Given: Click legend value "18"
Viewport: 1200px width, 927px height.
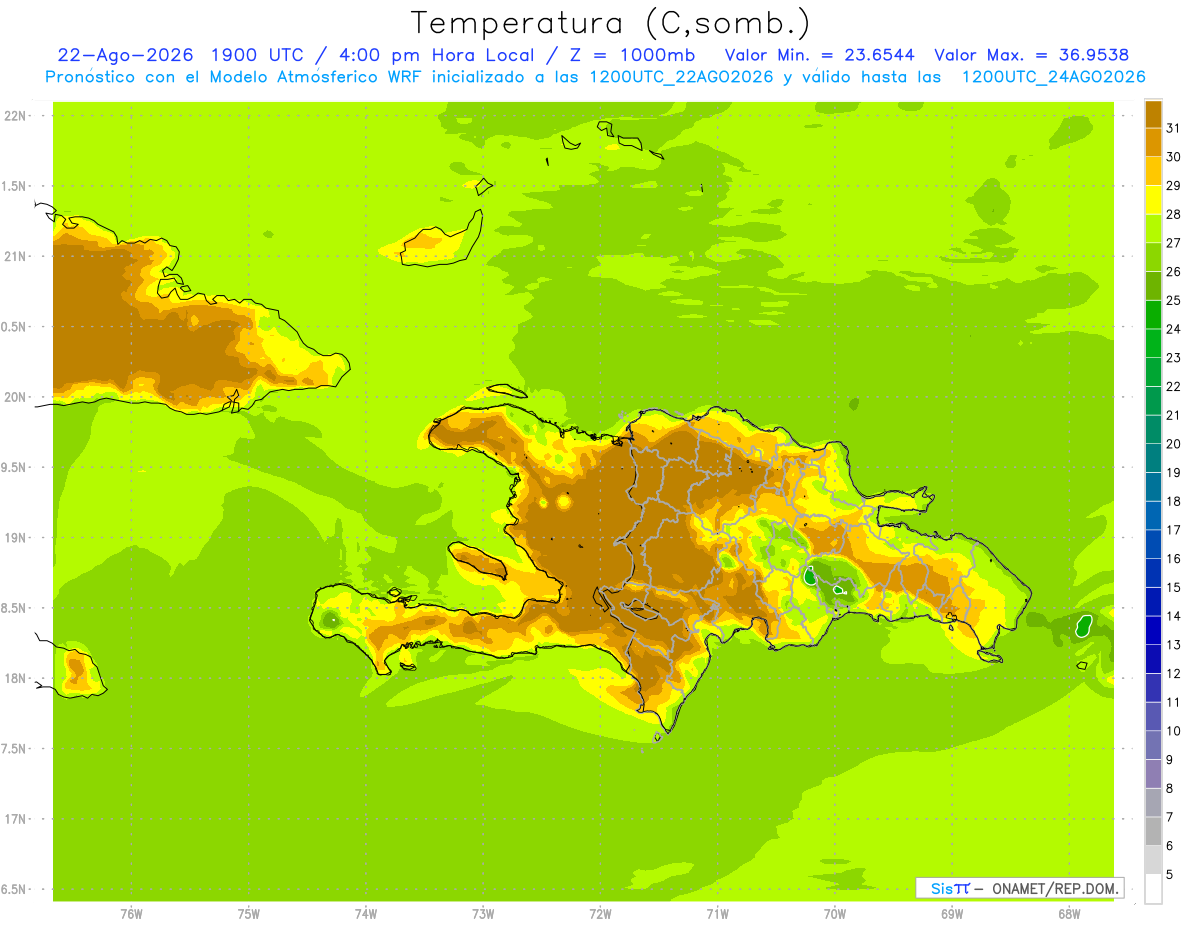Looking at the screenshot, I should [1174, 501].
